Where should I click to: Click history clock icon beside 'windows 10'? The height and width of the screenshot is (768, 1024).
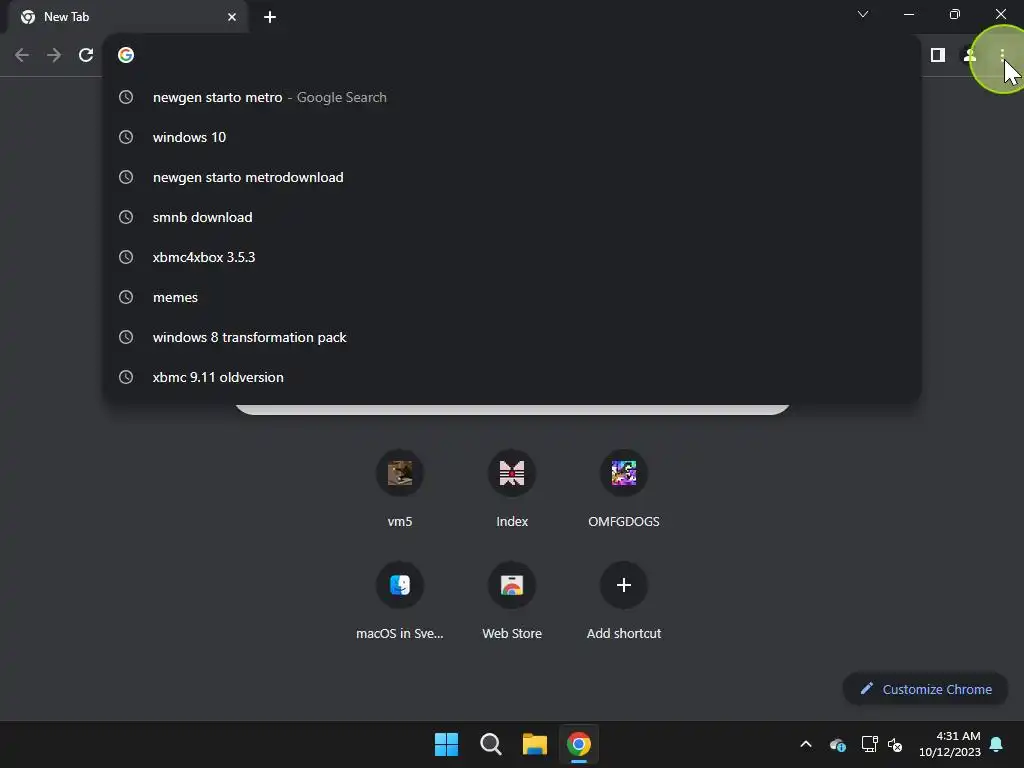click(126, 137)
